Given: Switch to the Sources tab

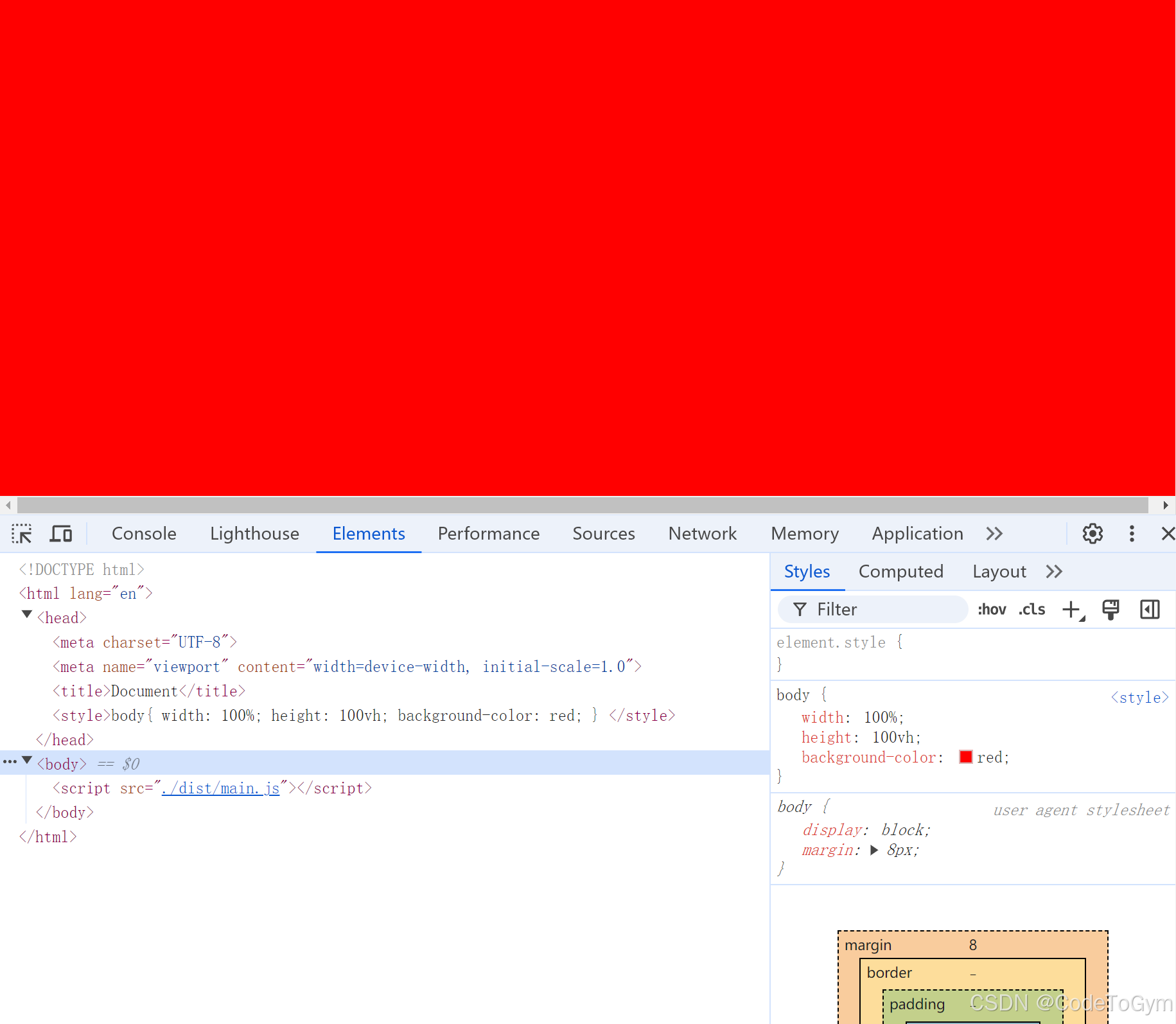Looking at the screenshot, I should click(x=604, y=533).
